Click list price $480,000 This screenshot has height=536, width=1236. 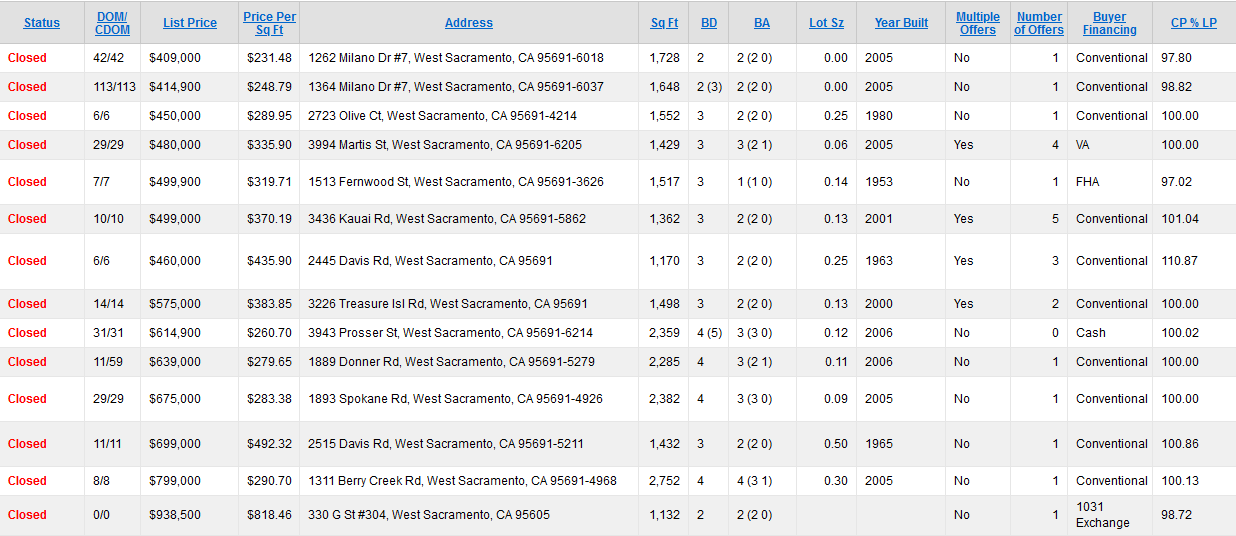[175, 145]
